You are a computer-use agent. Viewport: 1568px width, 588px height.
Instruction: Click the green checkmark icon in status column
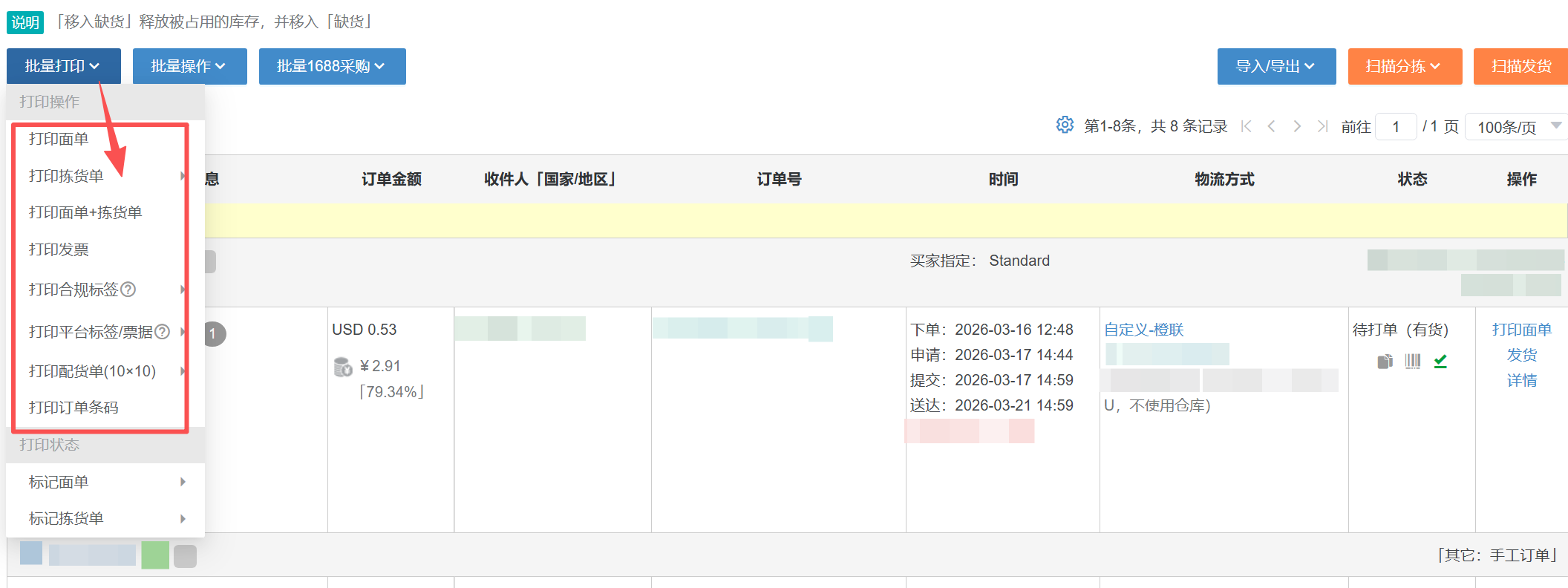[x=1440, y=362]
